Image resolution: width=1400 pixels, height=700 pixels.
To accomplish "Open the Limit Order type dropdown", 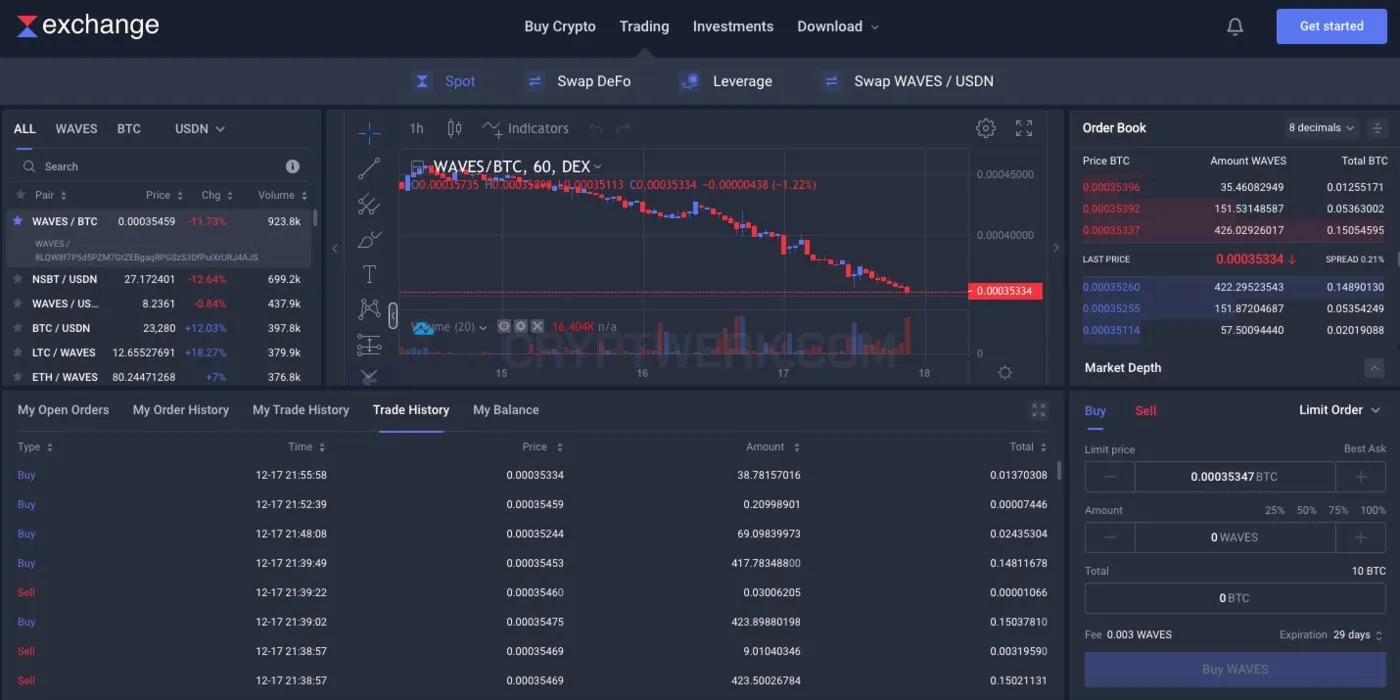I will (1339, 410).
